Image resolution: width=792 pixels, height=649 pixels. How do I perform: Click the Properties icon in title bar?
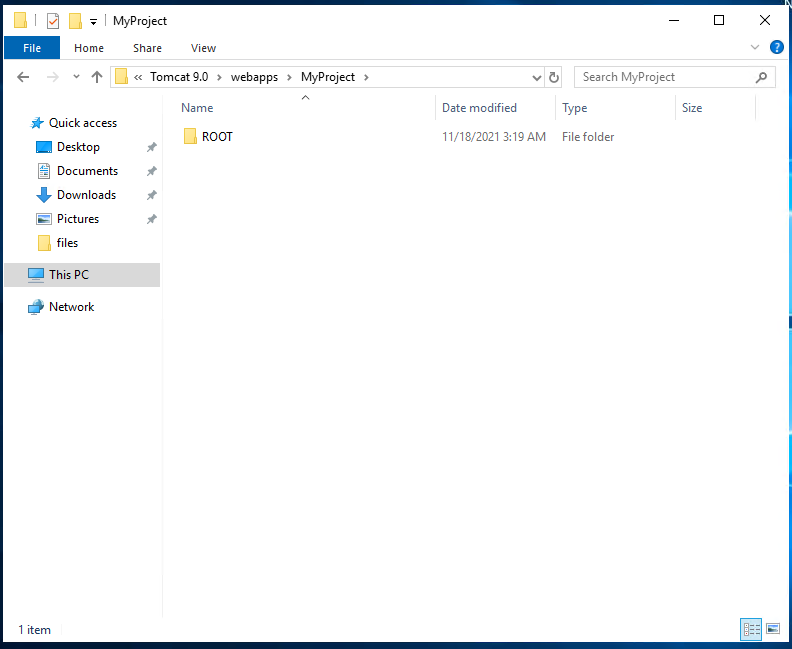click(53, 21)
